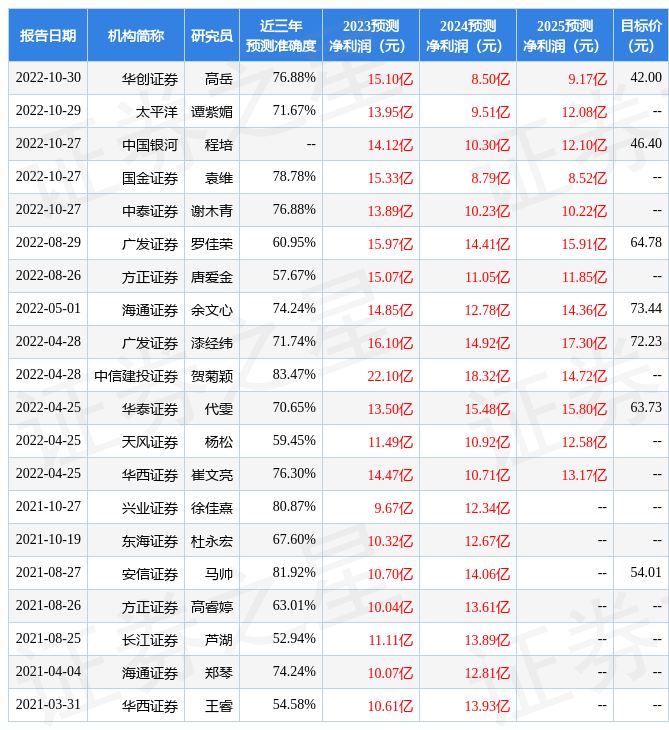Click accuracy value 78.78%
Image resolution: width=669 pixels, height=730 pixels.
294,176
